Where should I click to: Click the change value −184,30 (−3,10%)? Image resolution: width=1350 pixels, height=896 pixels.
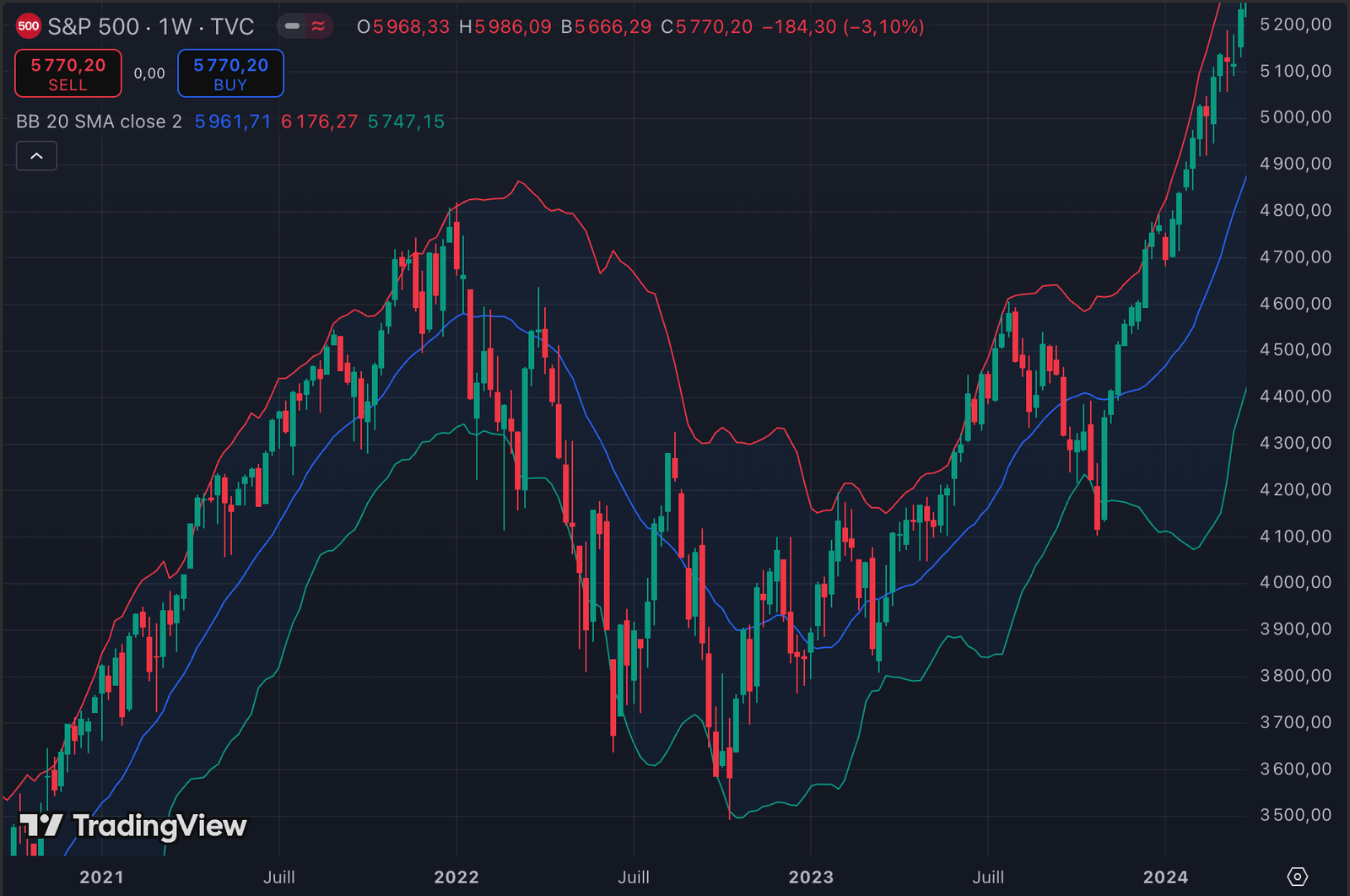(843, 27)
